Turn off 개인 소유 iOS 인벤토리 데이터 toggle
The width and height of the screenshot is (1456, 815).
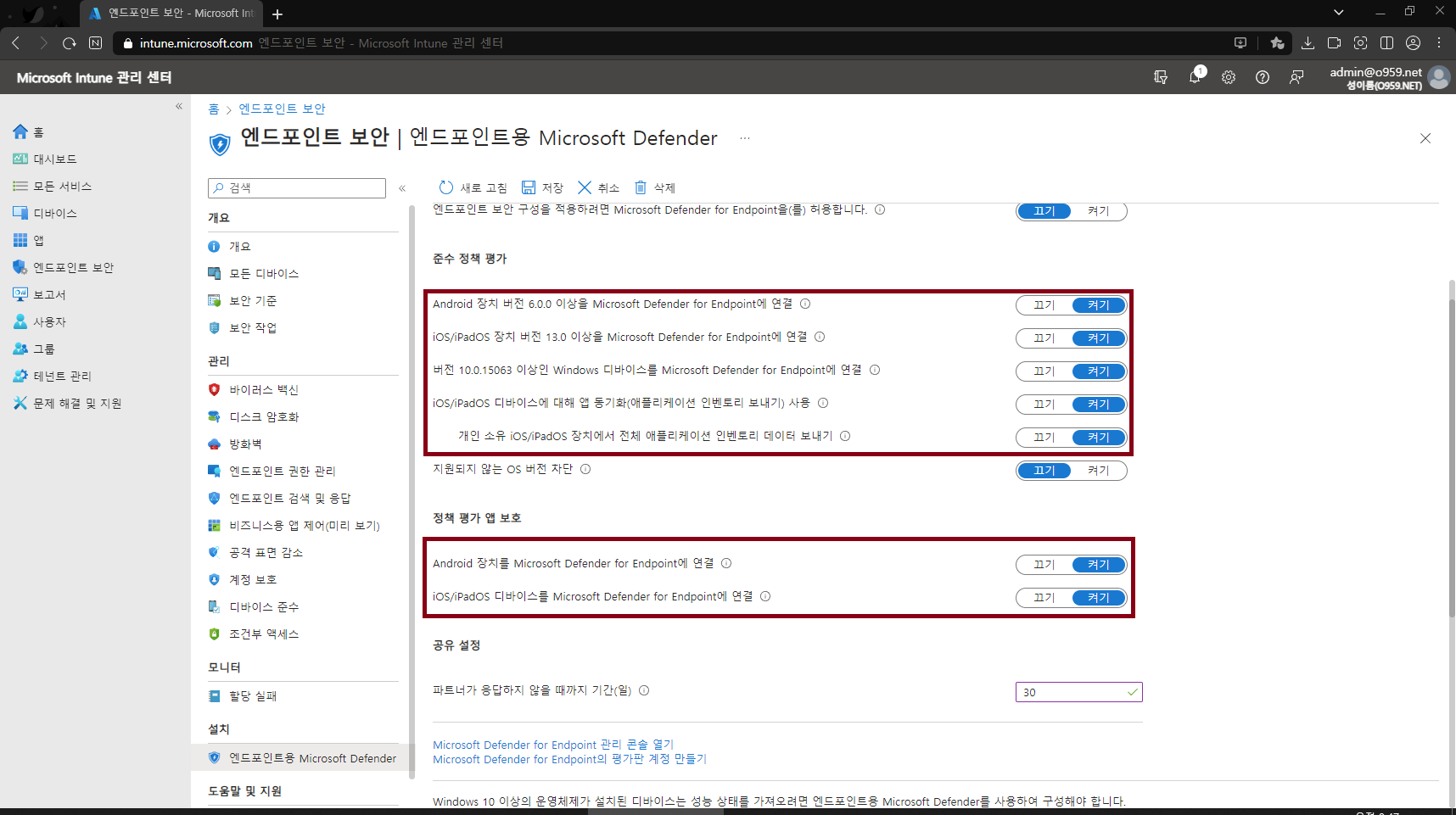pos(1044,438)
